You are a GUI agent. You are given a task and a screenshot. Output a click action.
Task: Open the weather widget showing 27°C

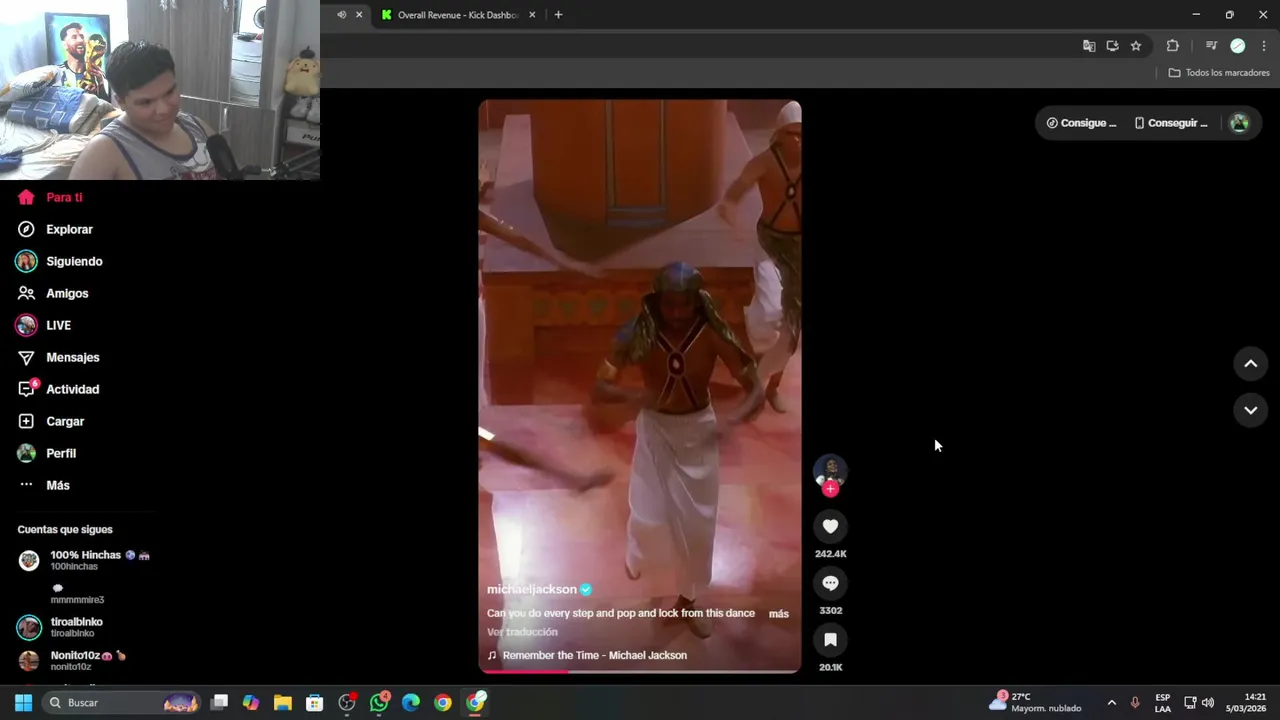(1036, 703)
